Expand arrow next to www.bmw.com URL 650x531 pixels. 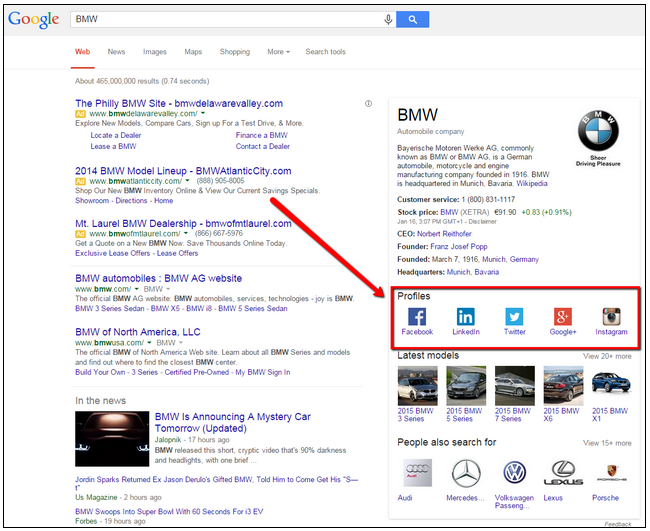[x=137, y=289]
